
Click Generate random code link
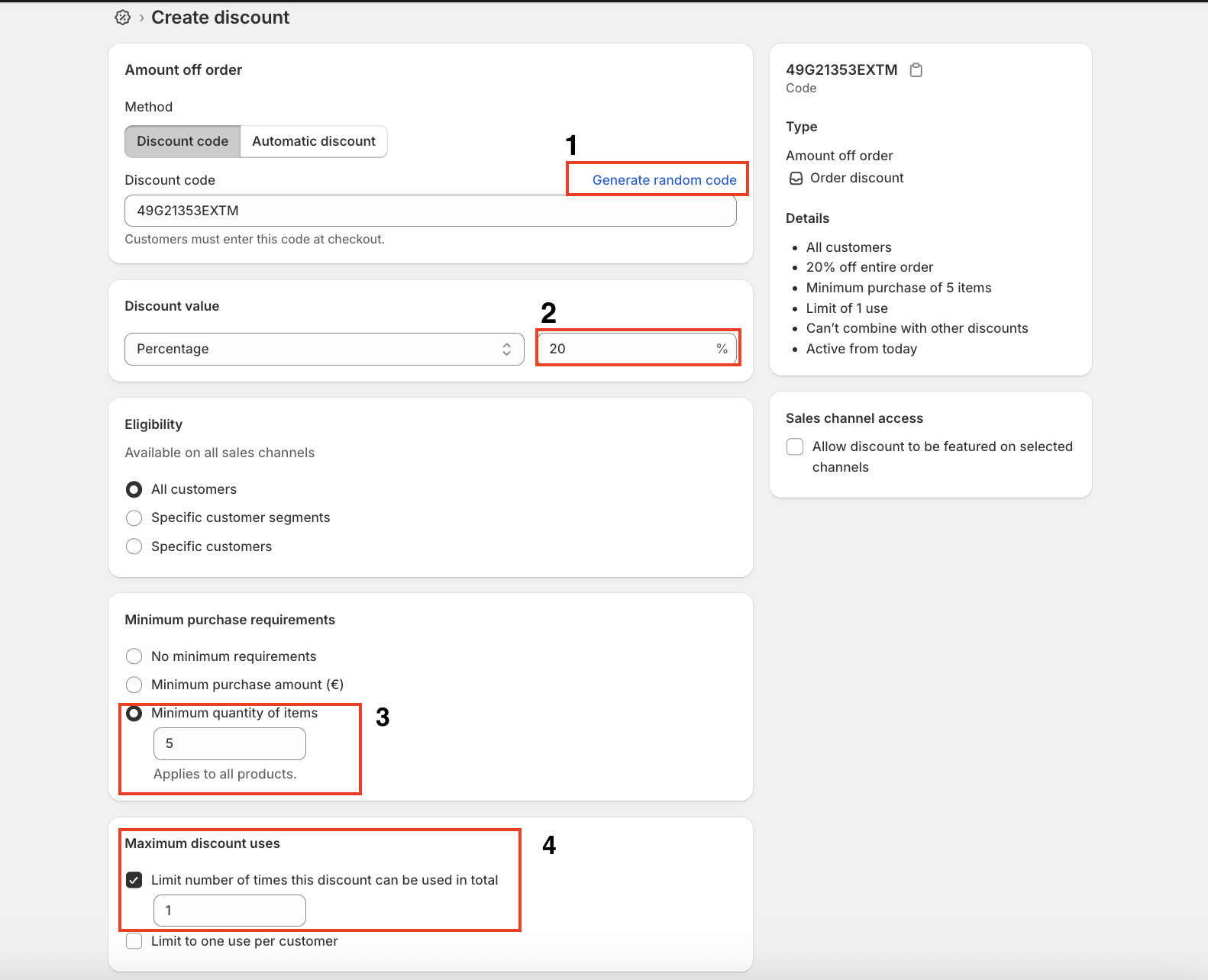[x=664, y=180]
